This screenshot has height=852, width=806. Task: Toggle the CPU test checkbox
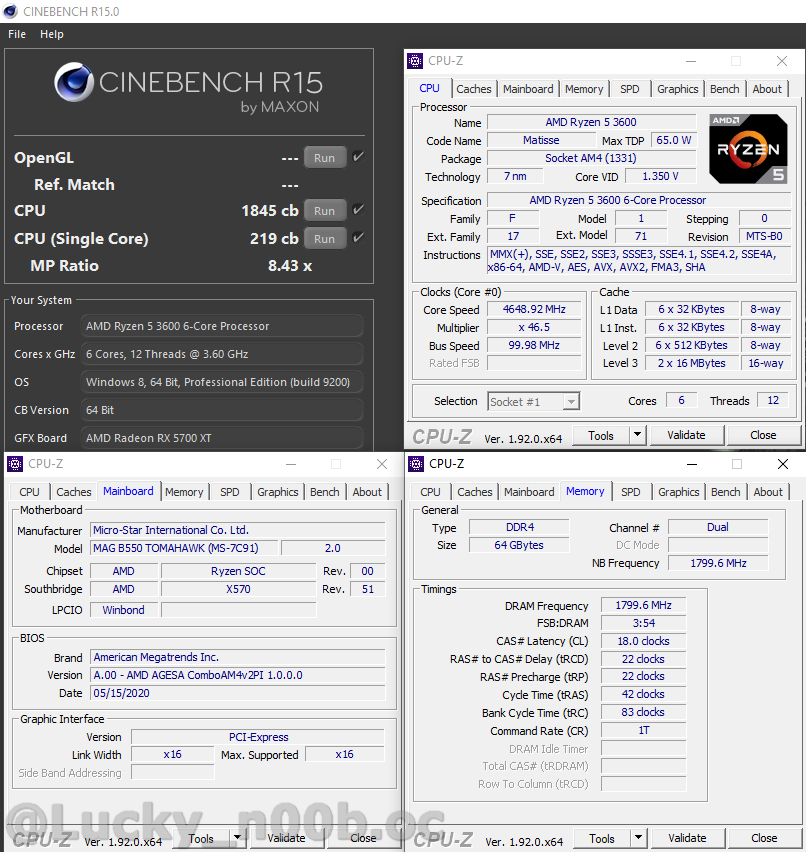(x=358, y=210)
